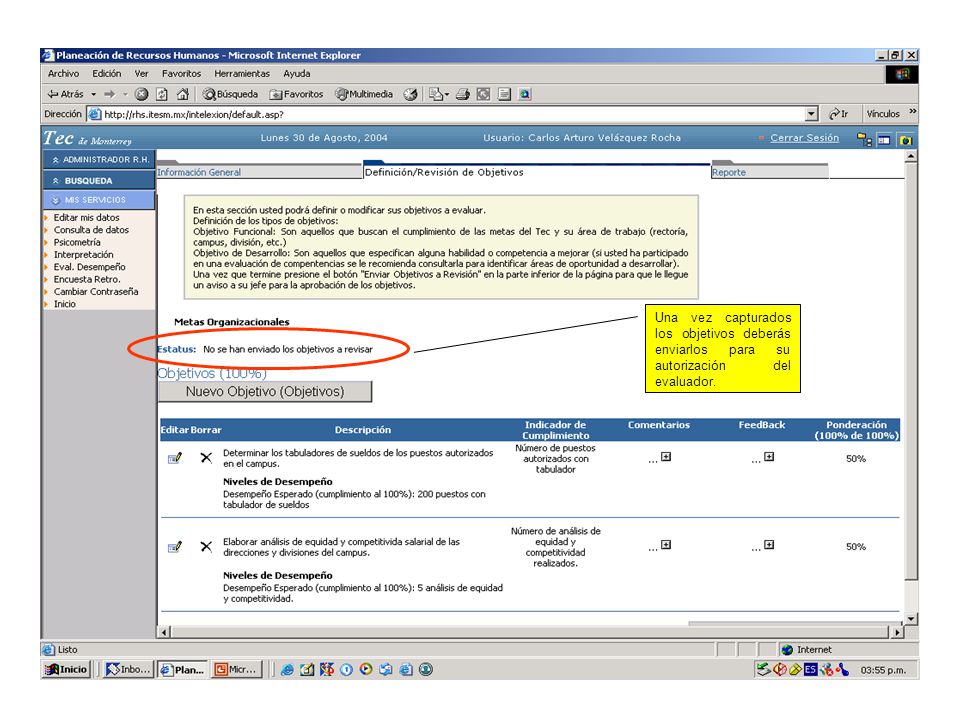Open the Interpretación link

(83, 255)
